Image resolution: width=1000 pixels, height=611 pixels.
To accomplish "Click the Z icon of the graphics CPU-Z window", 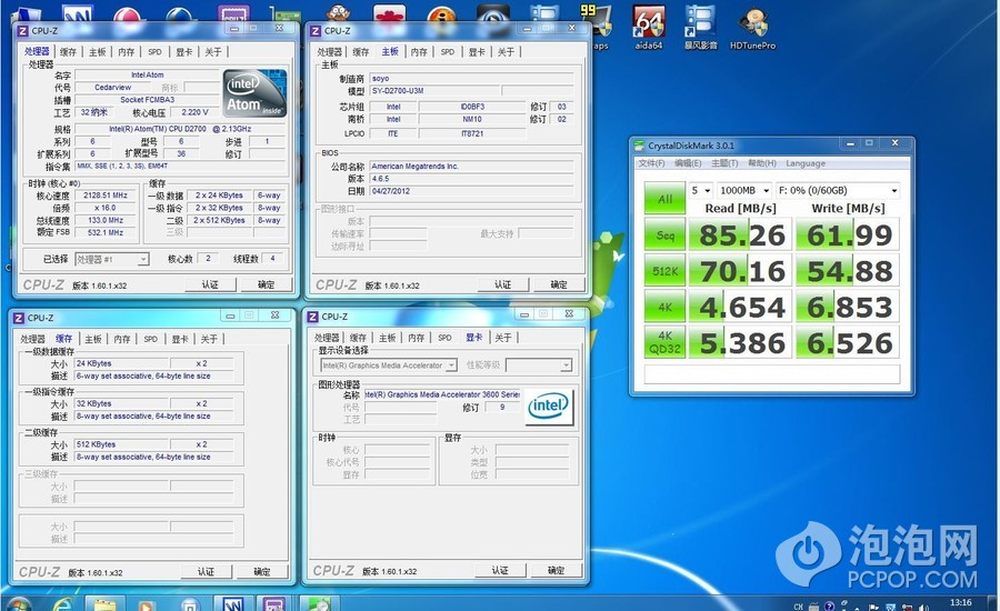I will coord(312,316).
